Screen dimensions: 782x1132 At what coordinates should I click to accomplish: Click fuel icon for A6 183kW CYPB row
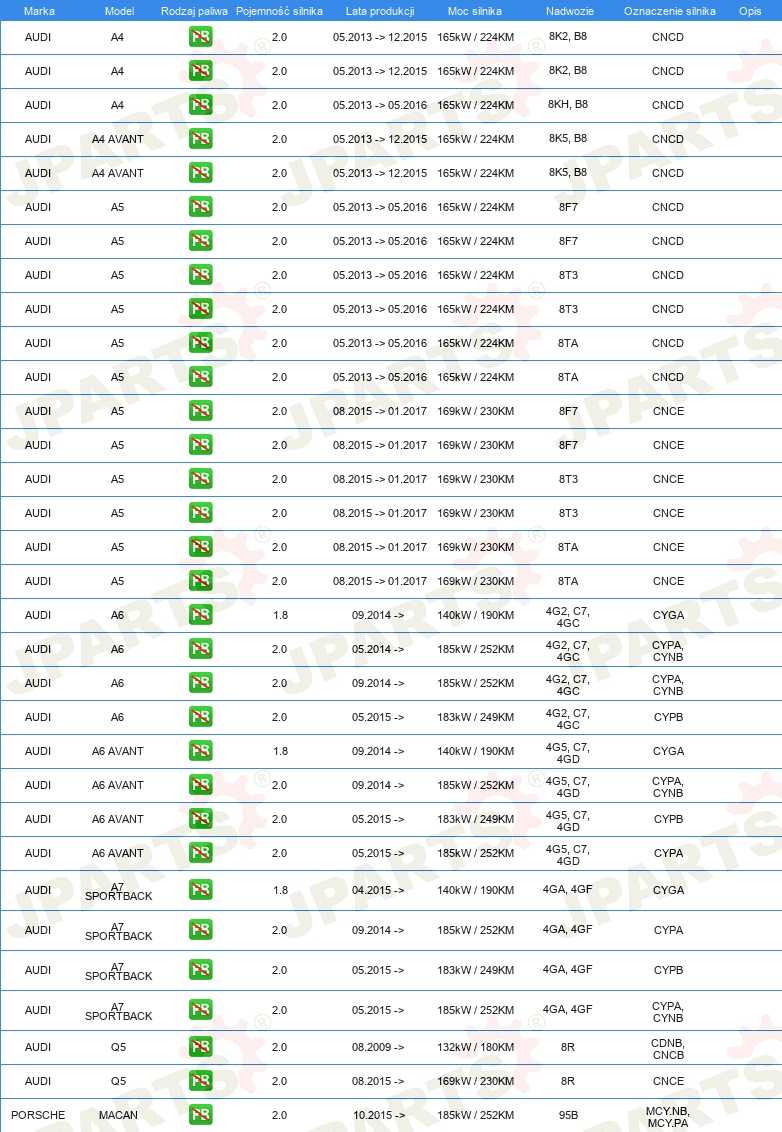click(x=201, y=717)
